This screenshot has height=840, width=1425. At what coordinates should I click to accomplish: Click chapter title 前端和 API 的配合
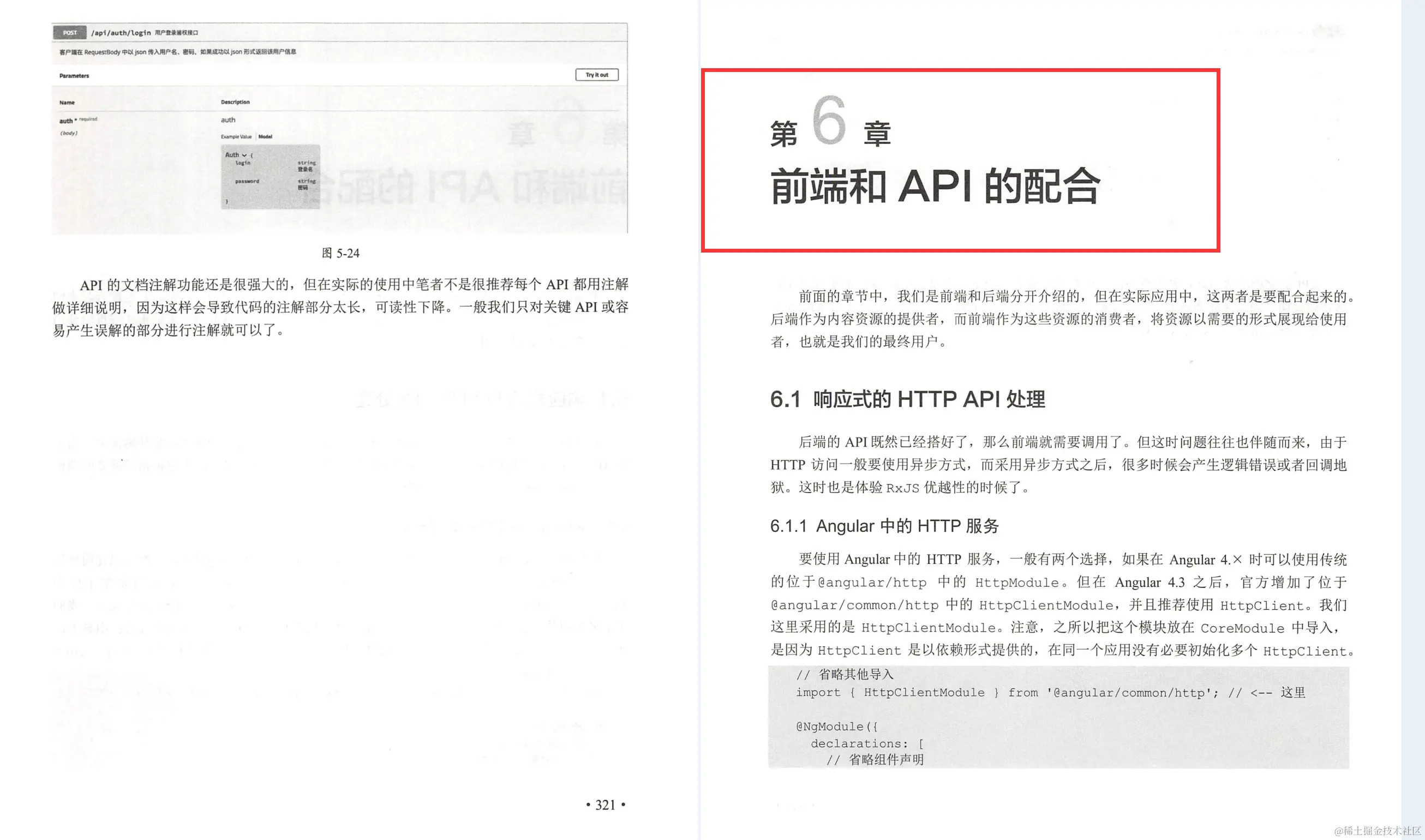[x=935, y=186]
